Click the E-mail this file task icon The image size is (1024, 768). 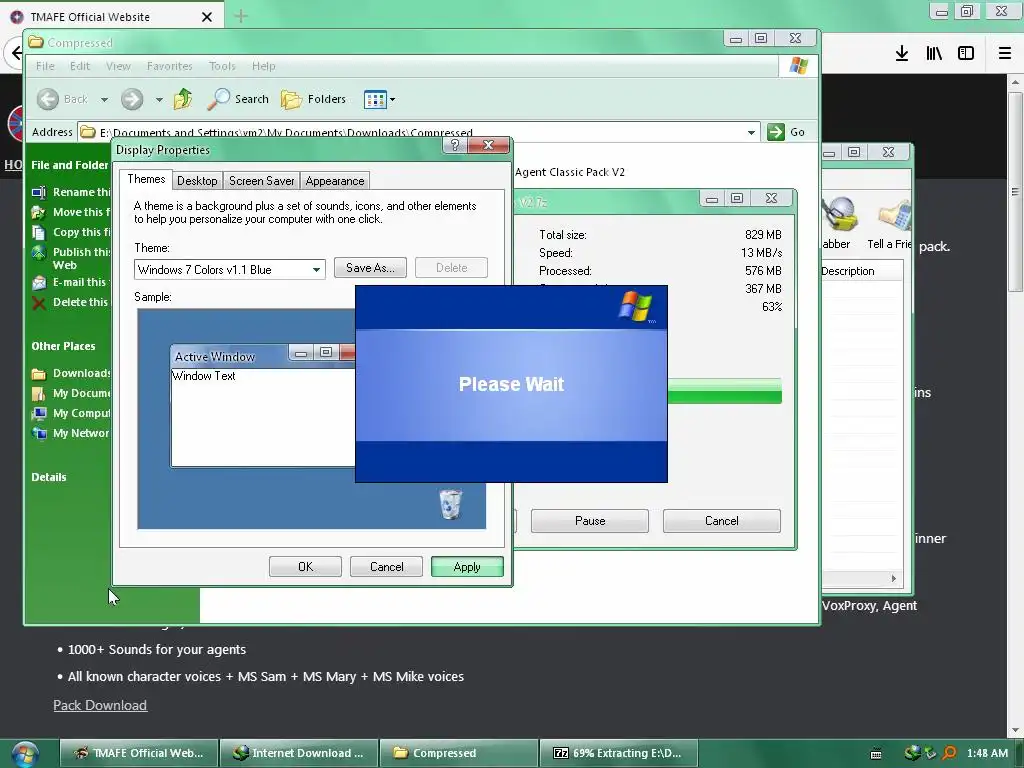click(x=39, y=283)
